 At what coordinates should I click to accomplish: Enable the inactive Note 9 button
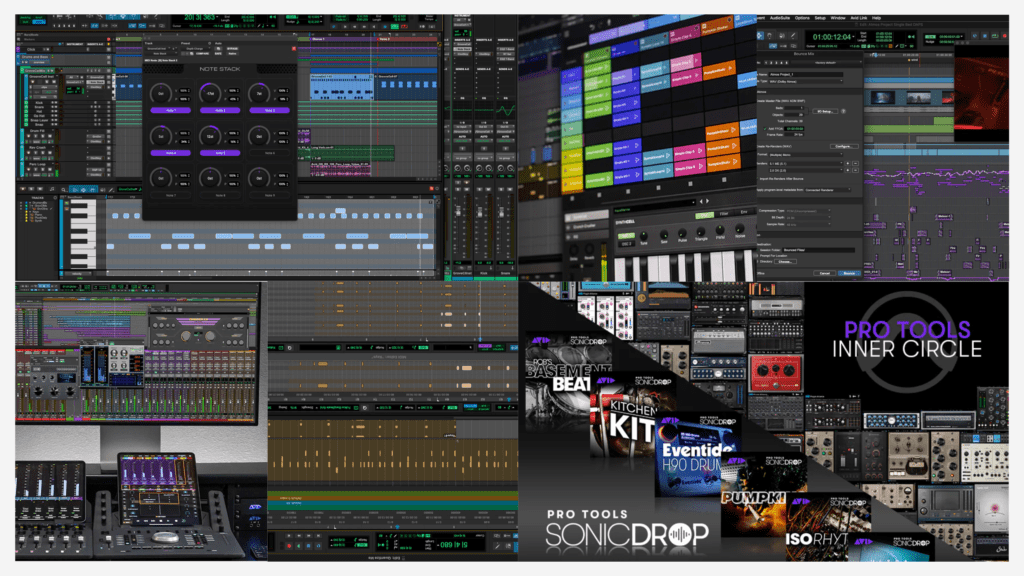[270, 195]
